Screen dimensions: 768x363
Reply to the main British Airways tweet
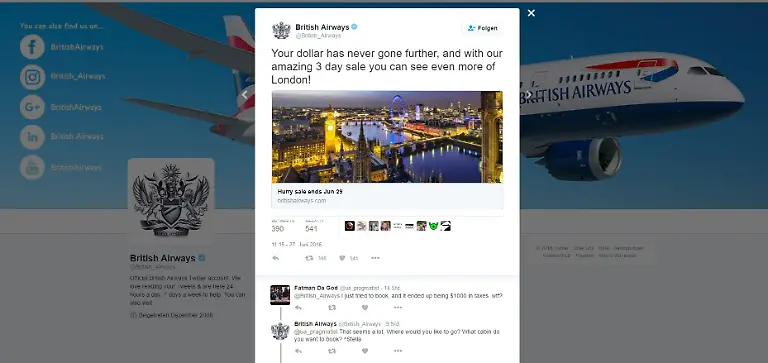point(275,258)
